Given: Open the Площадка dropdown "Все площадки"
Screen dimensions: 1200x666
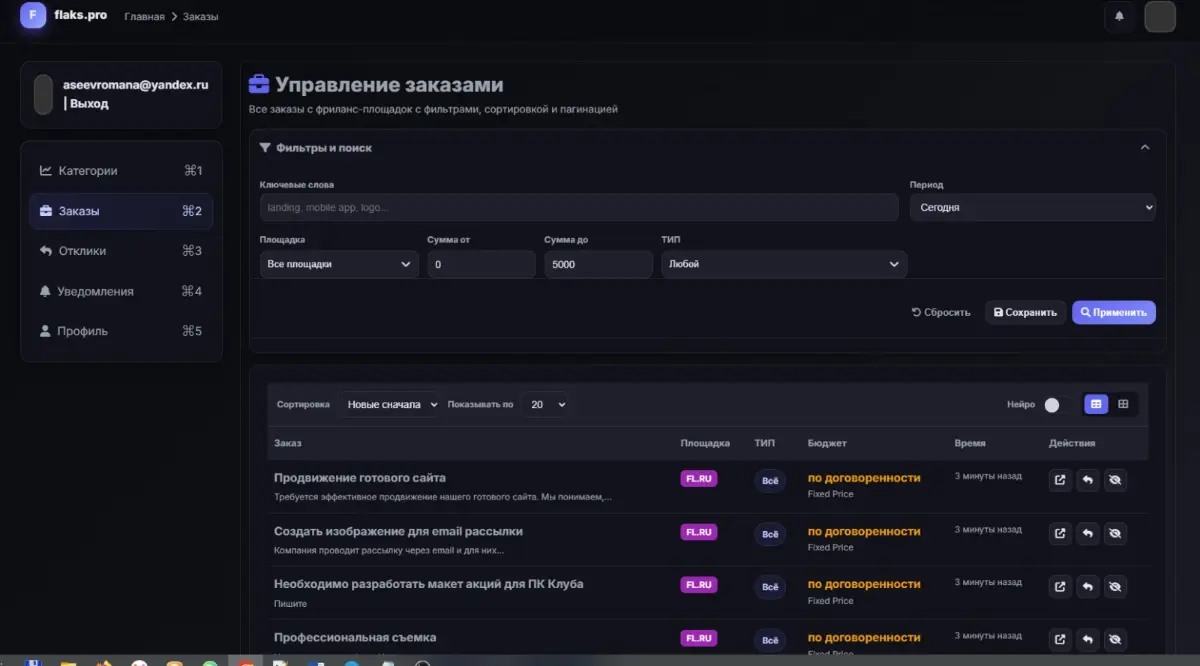Looking at the screenshot, I should (x=339, y=264).
